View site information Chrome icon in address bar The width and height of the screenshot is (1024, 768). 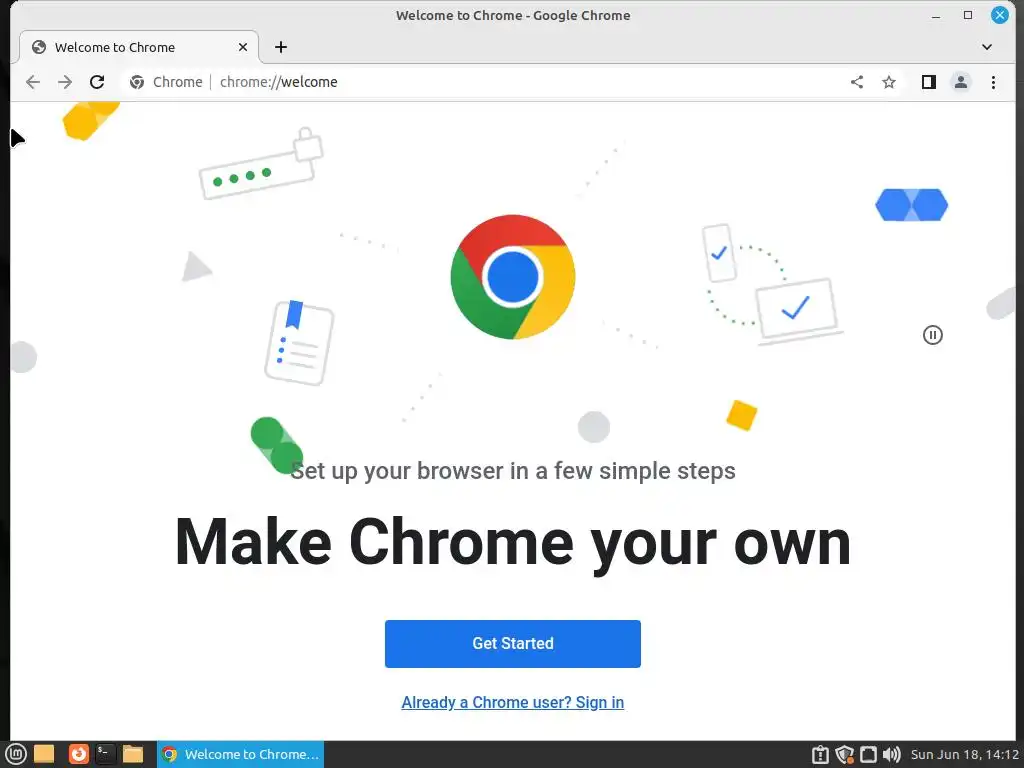[136, 82]
